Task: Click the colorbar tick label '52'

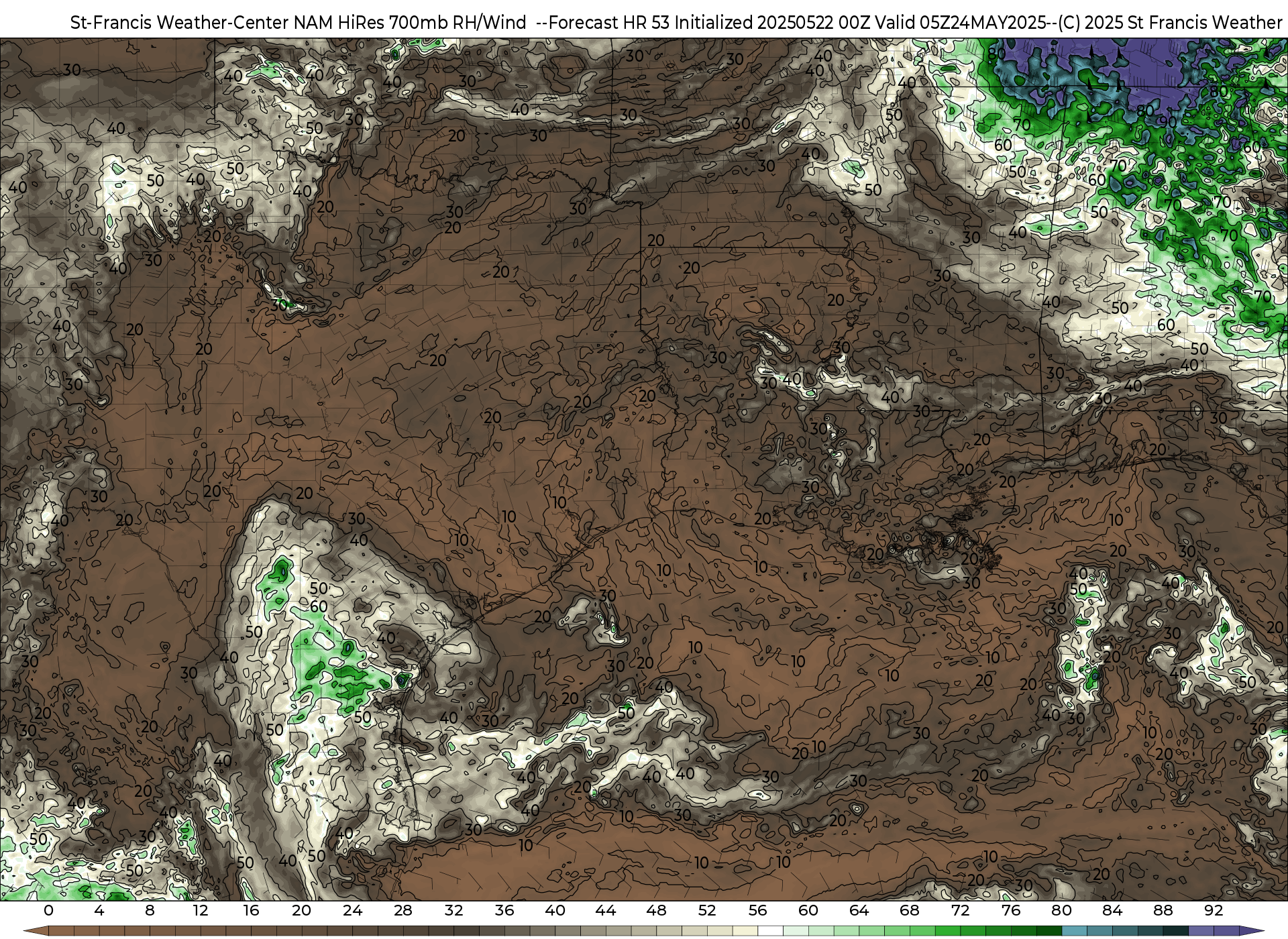Action: pos(707,910)
